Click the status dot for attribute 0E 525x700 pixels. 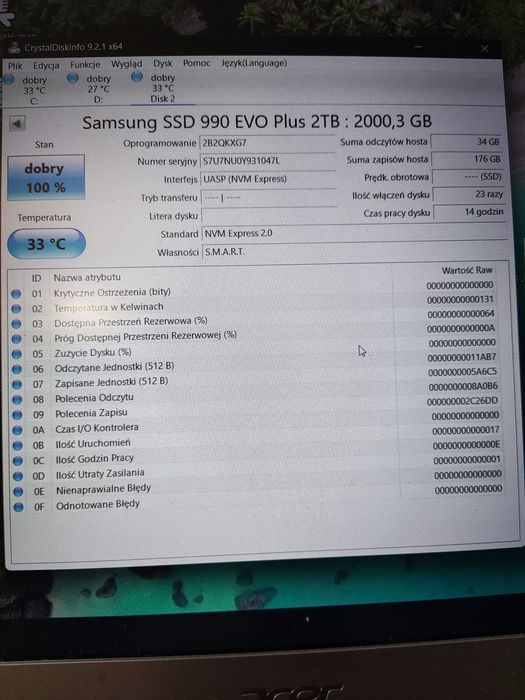point(18,492)
